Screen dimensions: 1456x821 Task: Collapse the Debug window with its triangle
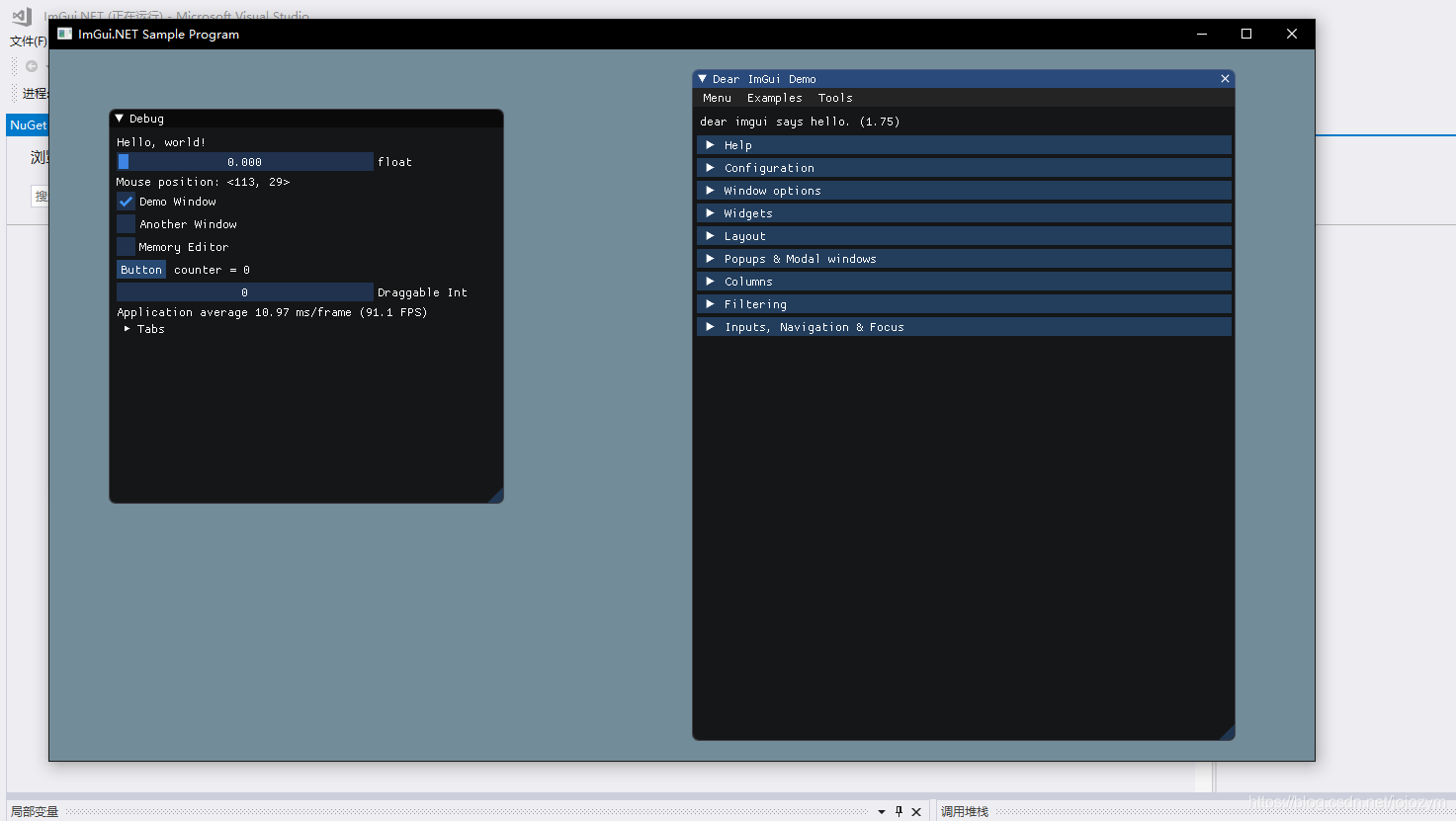[x=120, y=119]
